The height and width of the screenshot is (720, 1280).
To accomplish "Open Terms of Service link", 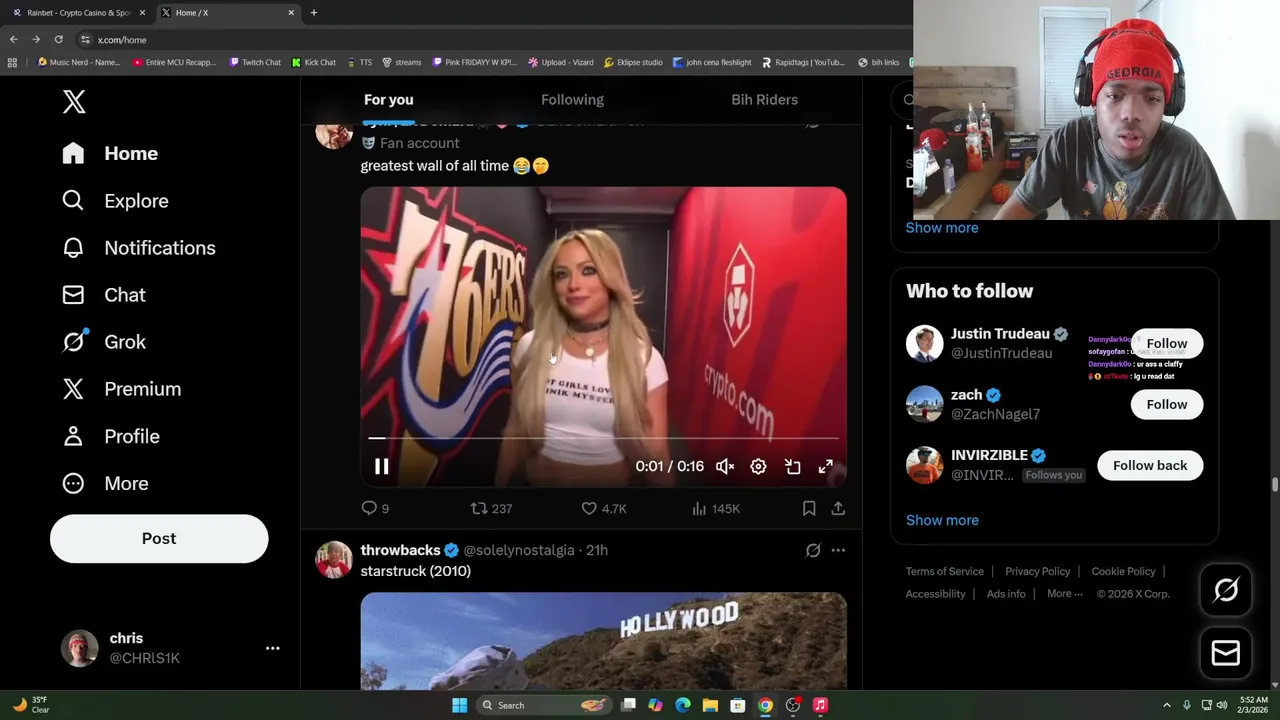I will pyautogui.click(x=945, y=571).
